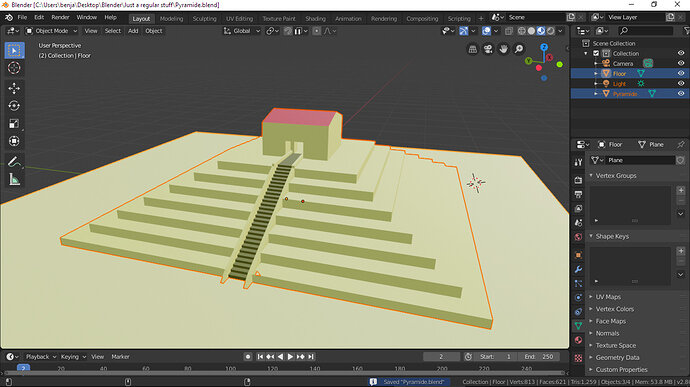Open viewport Add menu

[133, 31]
